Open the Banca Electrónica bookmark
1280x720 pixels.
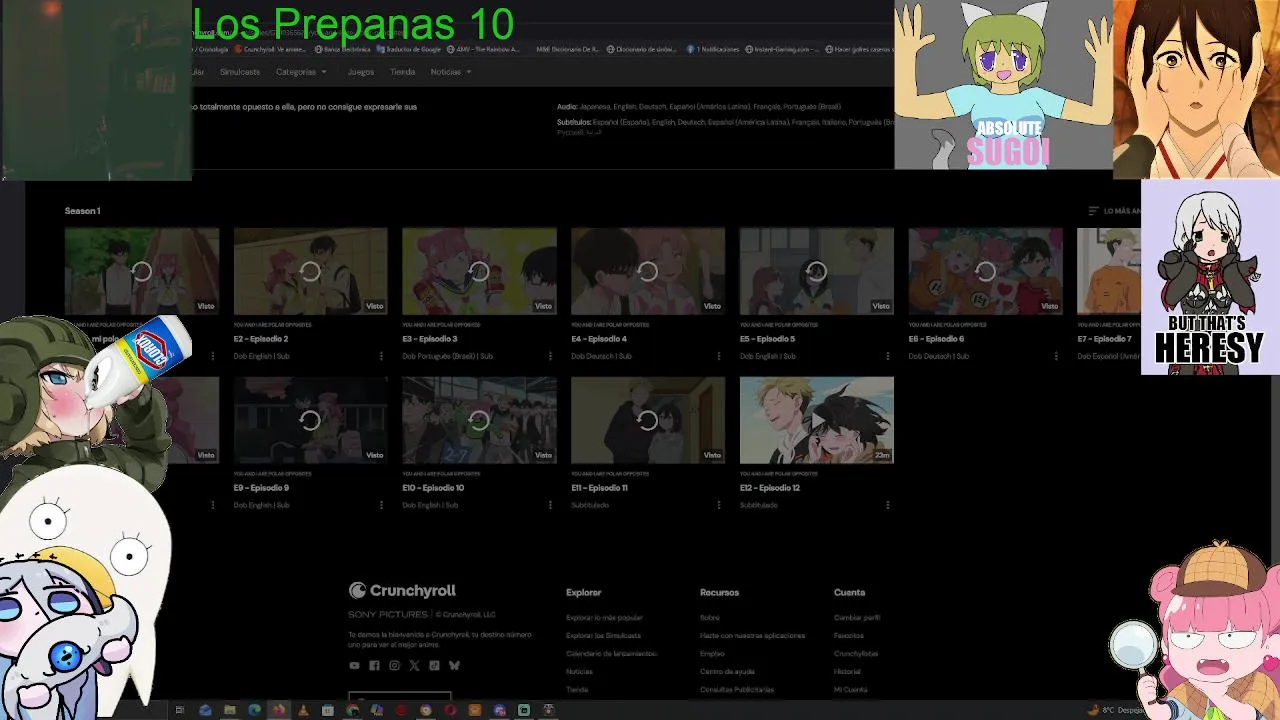[342, 49]
